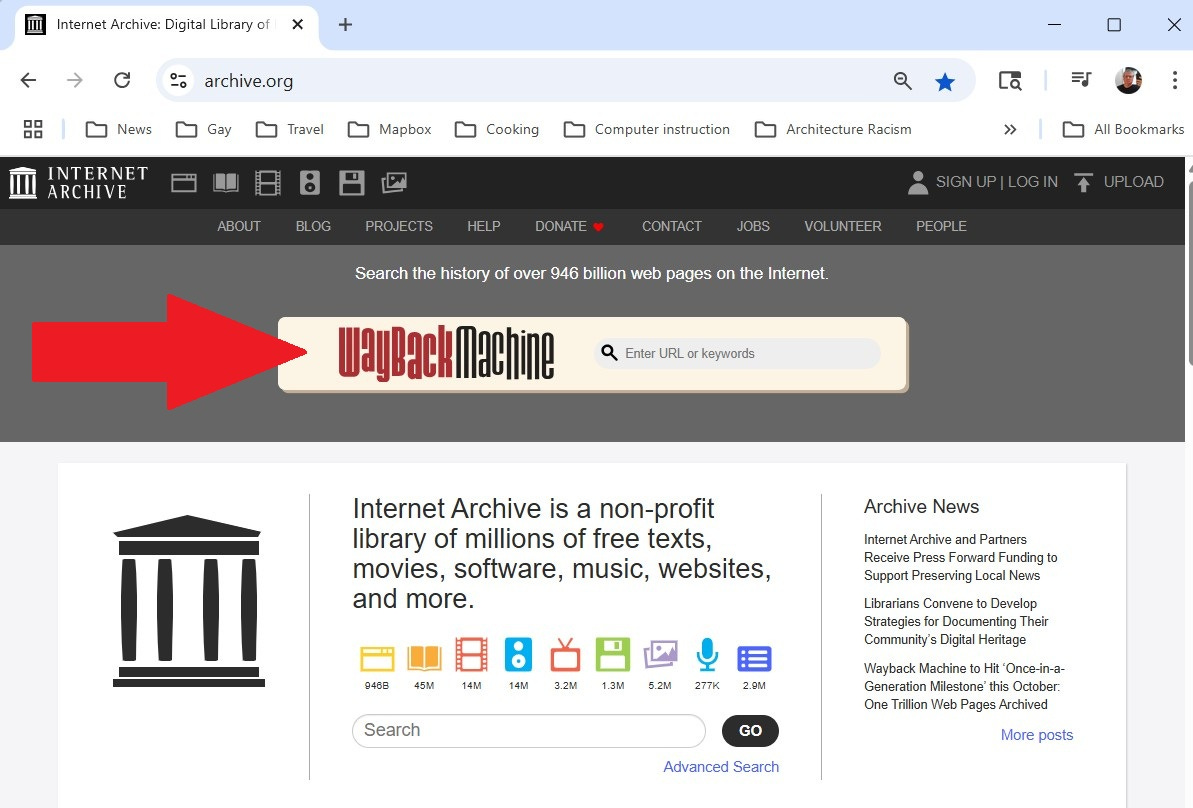This screenshot has height=808, width=1193.
Task: Expand the Gay bookmark folder
Action: (203, 129)
